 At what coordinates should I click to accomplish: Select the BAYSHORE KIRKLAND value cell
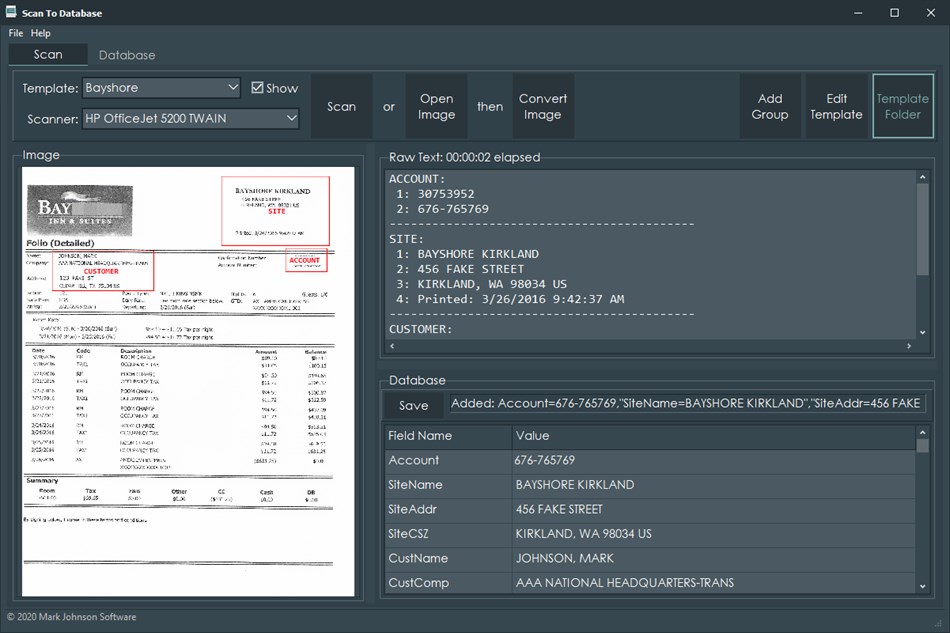[x=714, y=485]
